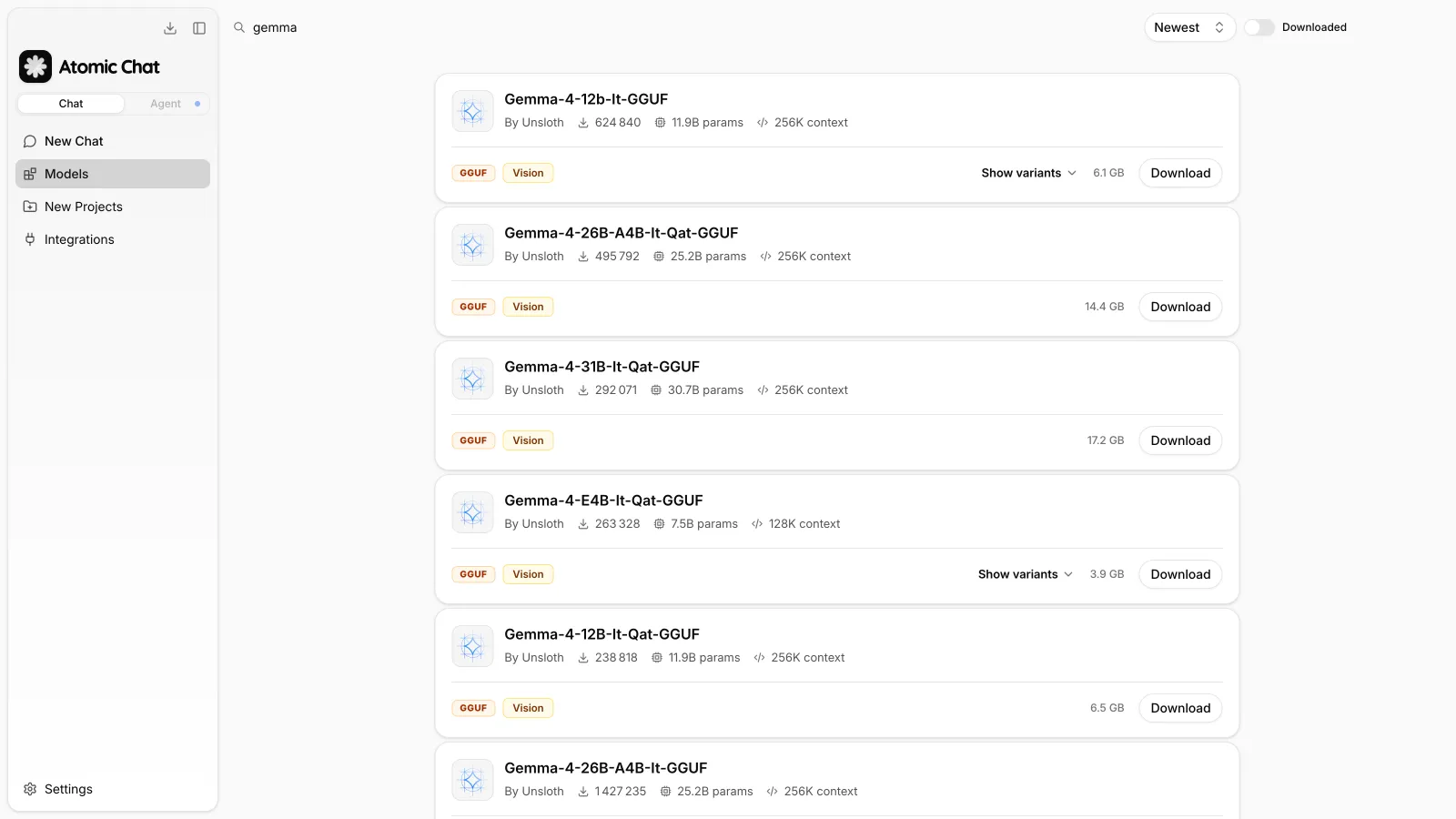Screen dimensions: 1456x819
Task: Click the 17.2 GB size label
Action: tap(1105, 440)
